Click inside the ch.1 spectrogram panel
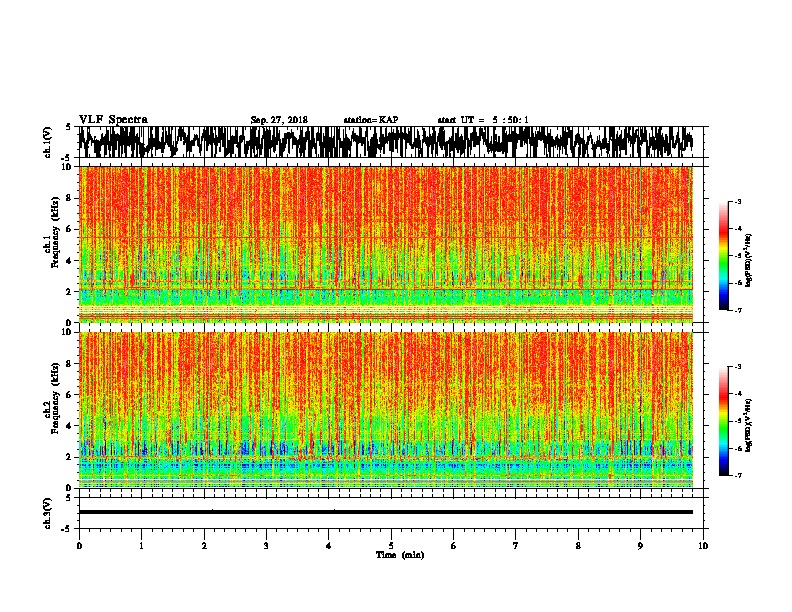The width and height of the screenshot is (792, 612). click(x=386, y=244)
